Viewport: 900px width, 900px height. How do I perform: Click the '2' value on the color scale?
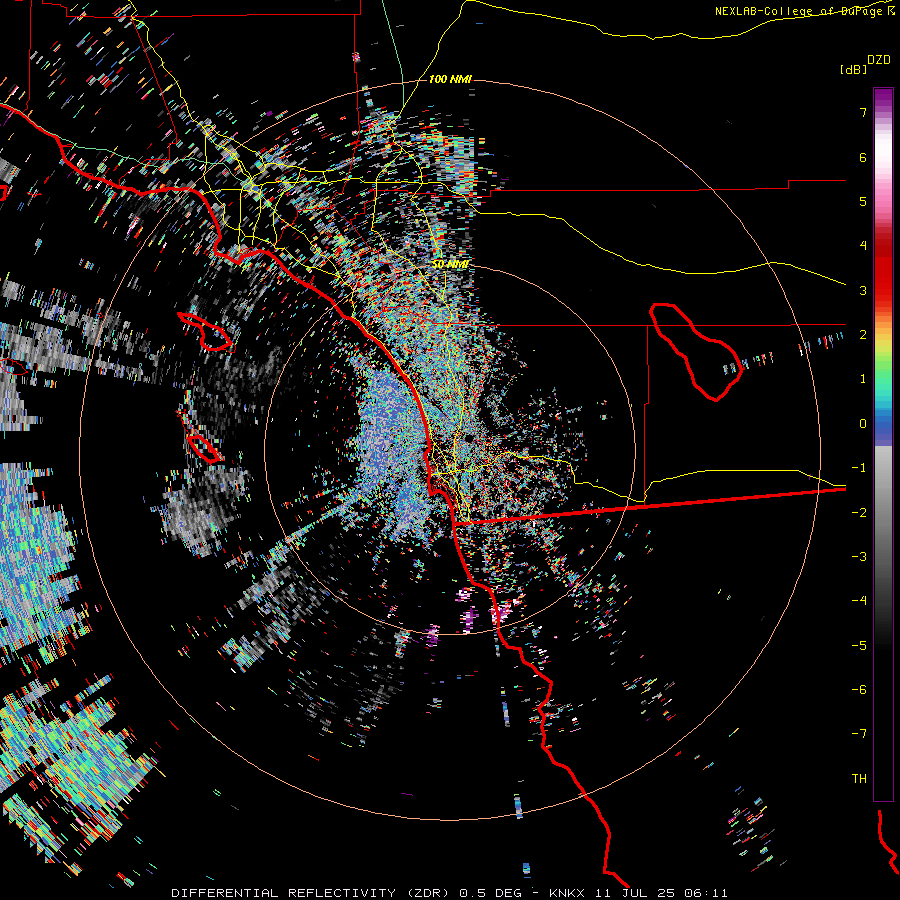click(x=863, y=335)
